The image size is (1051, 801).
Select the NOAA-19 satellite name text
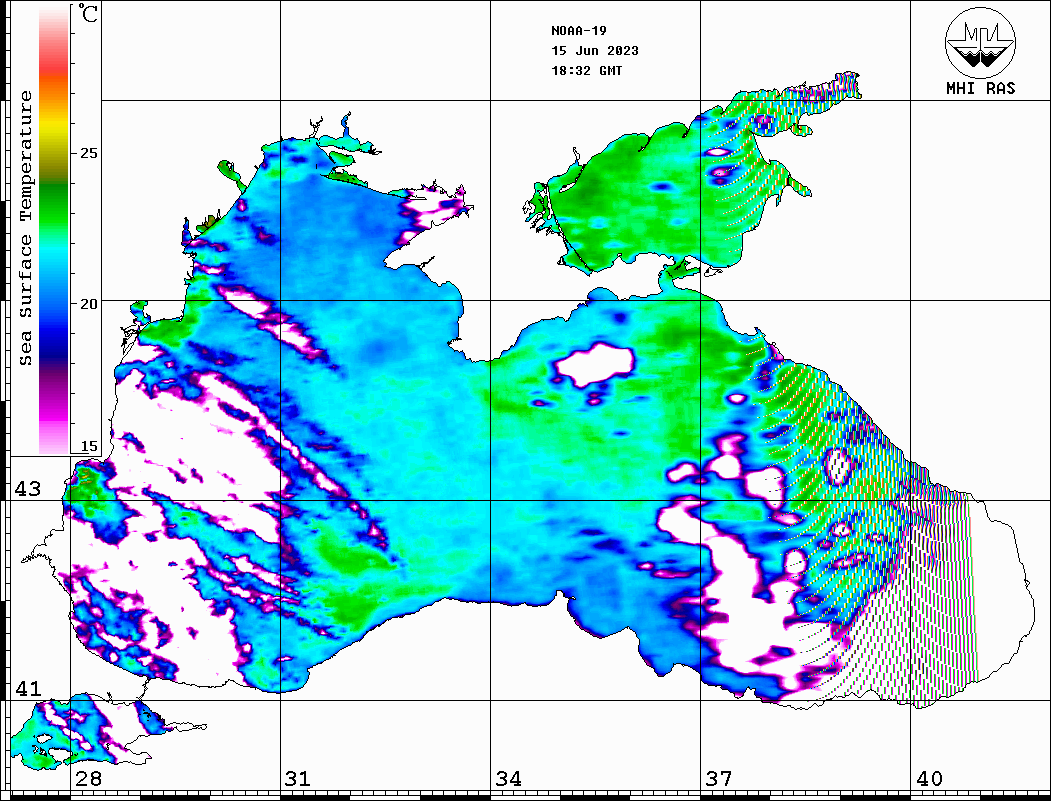pyautogui.click(x=578, y=30)
